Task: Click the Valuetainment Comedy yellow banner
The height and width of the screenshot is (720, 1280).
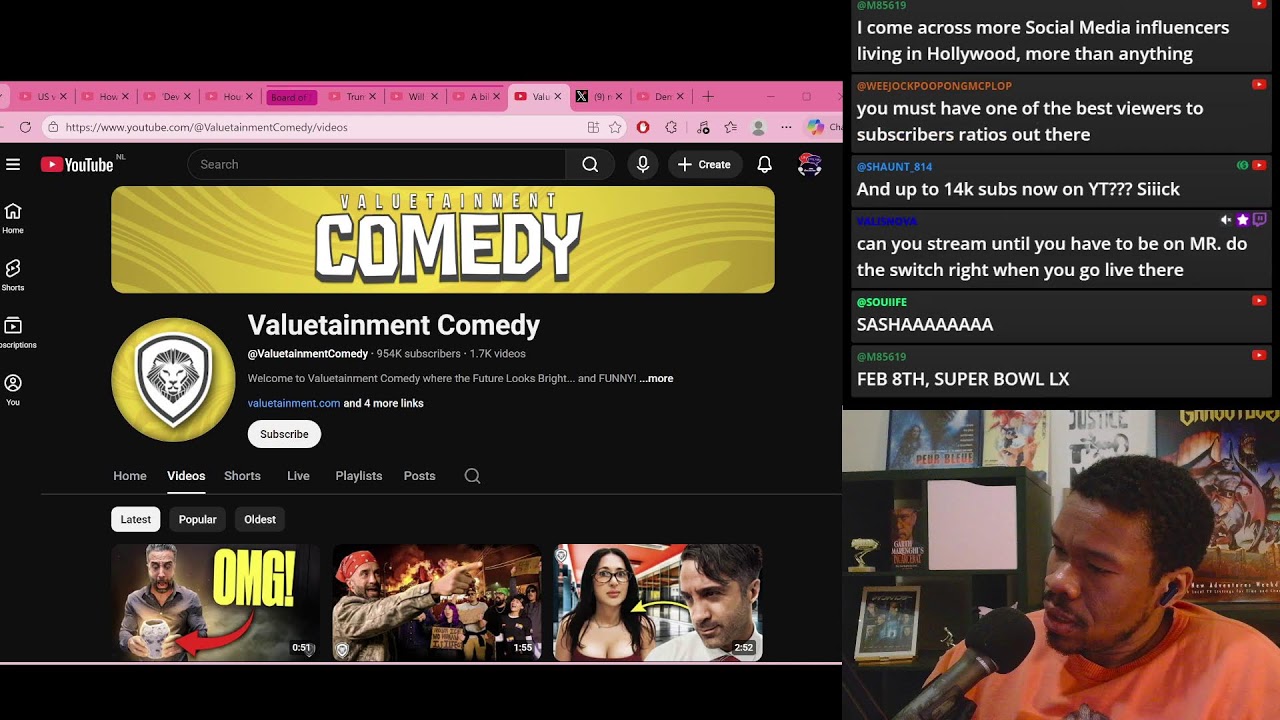Action: coord(443,240)
